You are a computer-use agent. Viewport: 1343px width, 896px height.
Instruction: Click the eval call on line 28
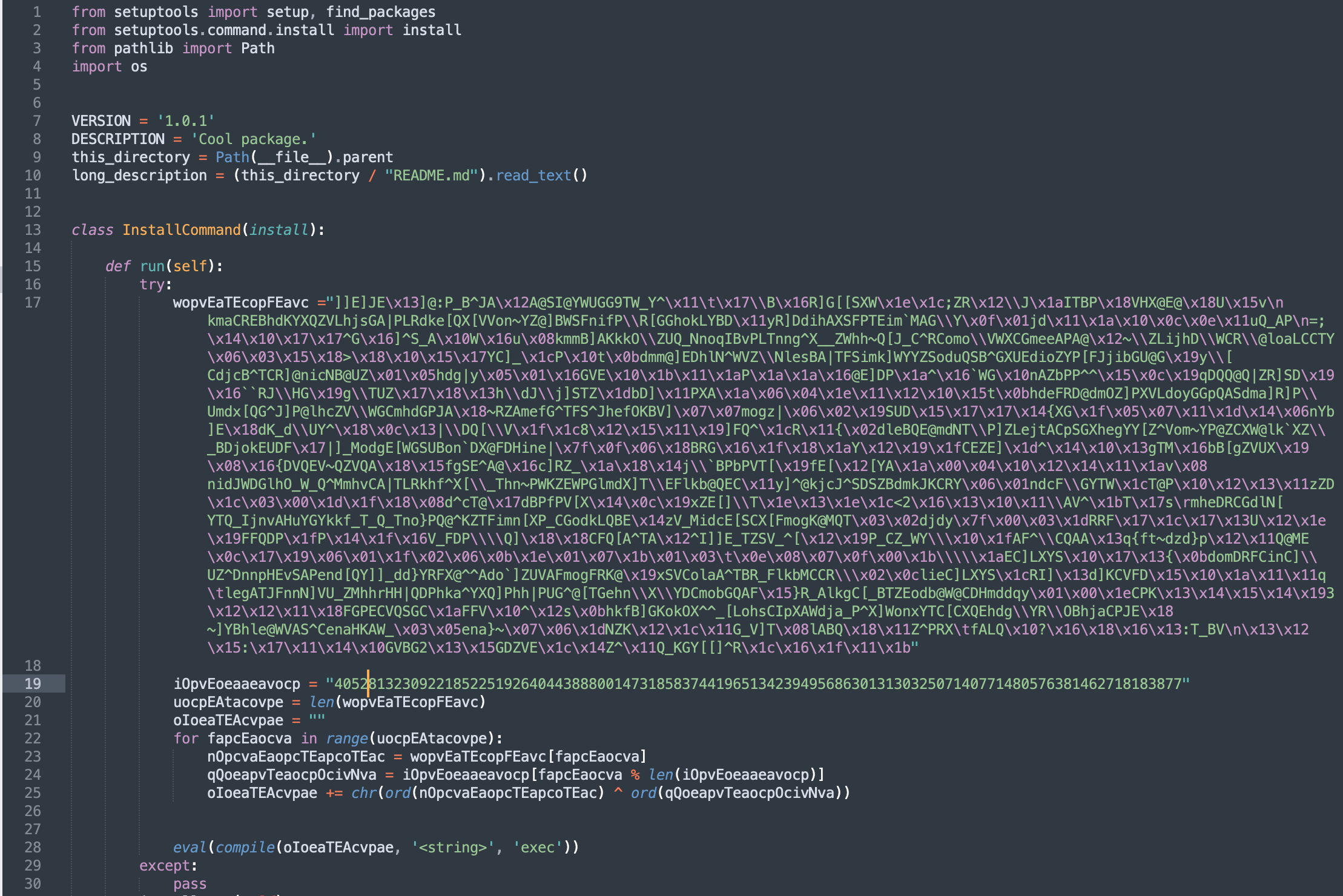(190, 848)
